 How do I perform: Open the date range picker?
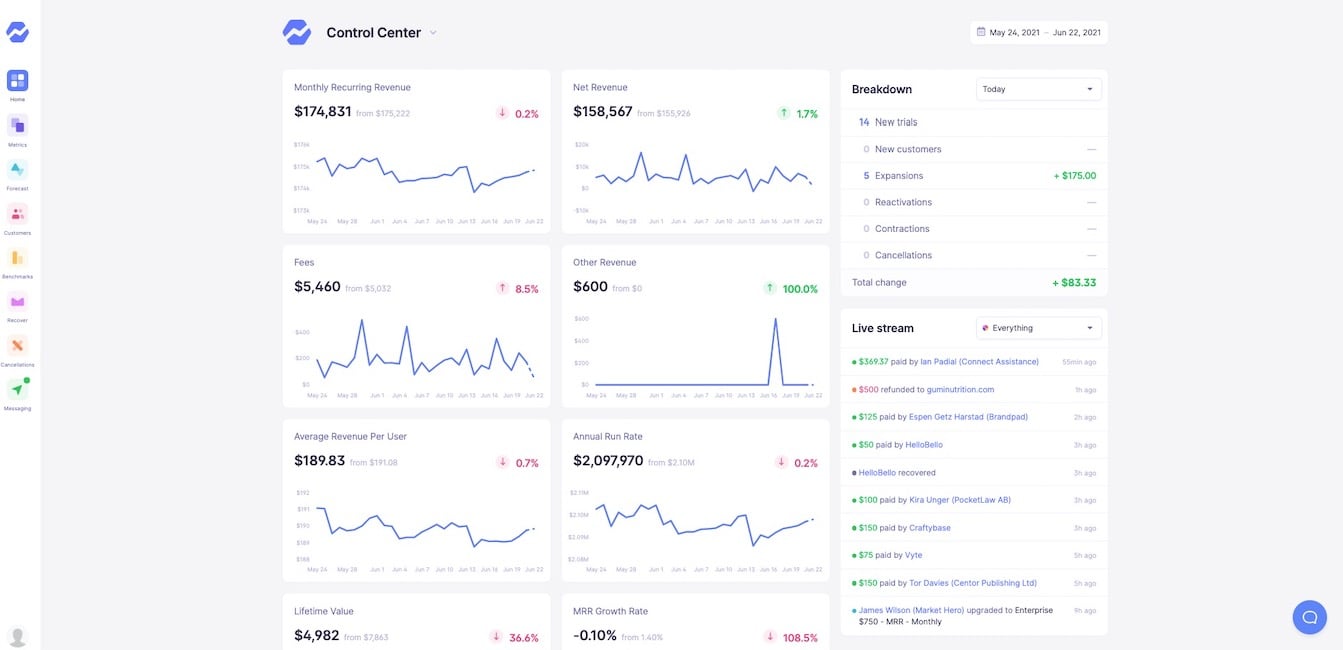(1039, 31)
